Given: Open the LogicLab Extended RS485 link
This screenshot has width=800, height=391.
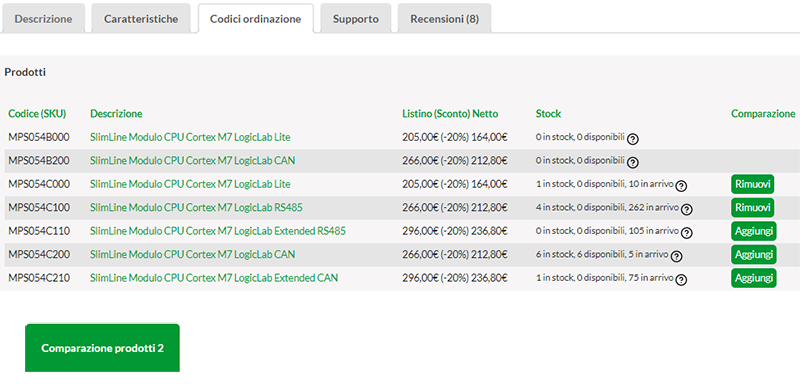Looking at the screenshot, I should [218, 231].
